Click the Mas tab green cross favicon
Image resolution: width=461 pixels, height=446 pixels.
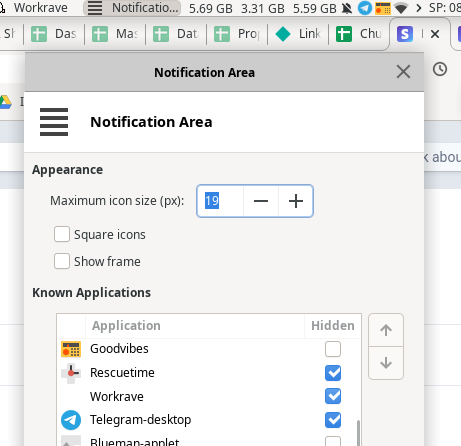100,34
